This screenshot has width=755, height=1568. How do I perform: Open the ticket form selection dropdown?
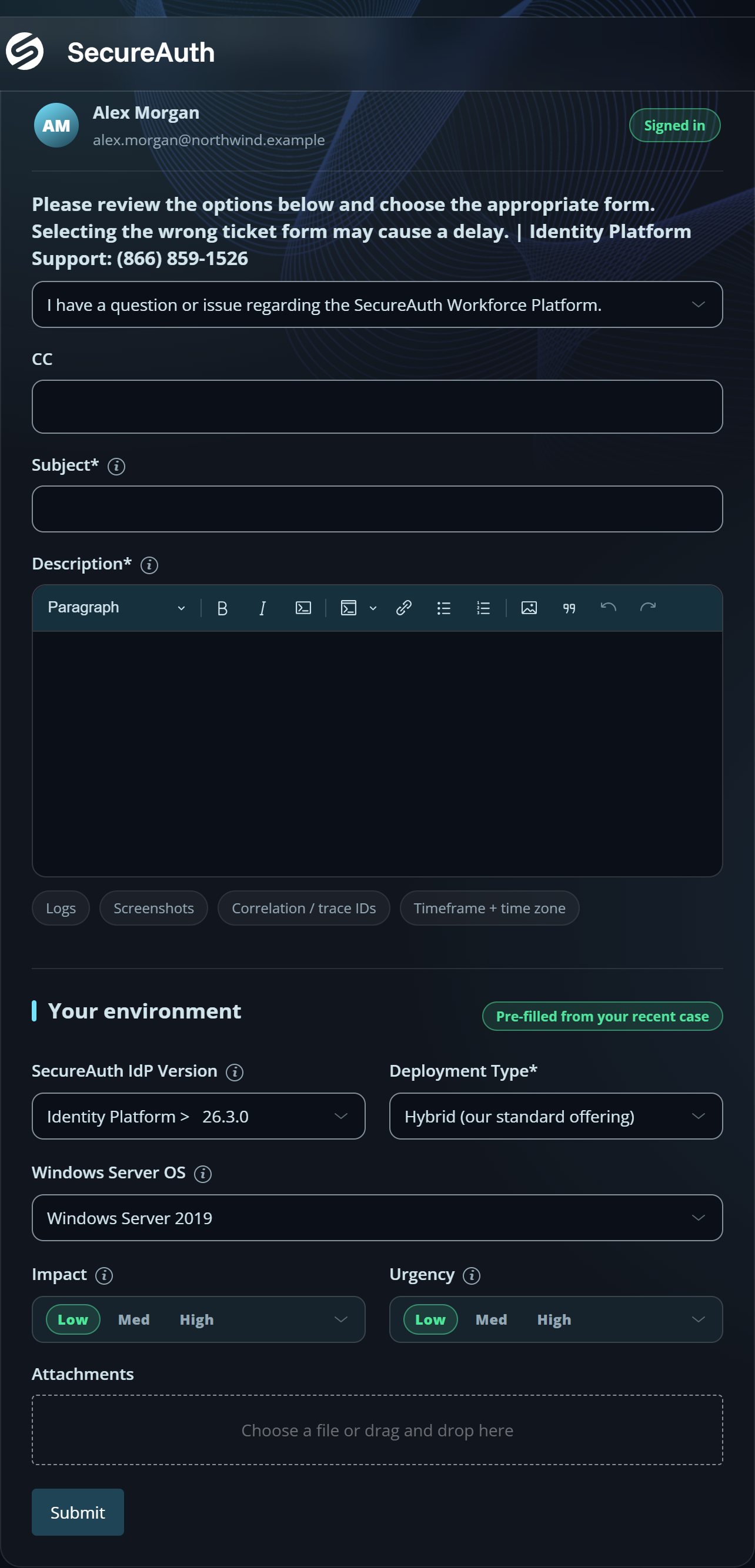(377, 304)
